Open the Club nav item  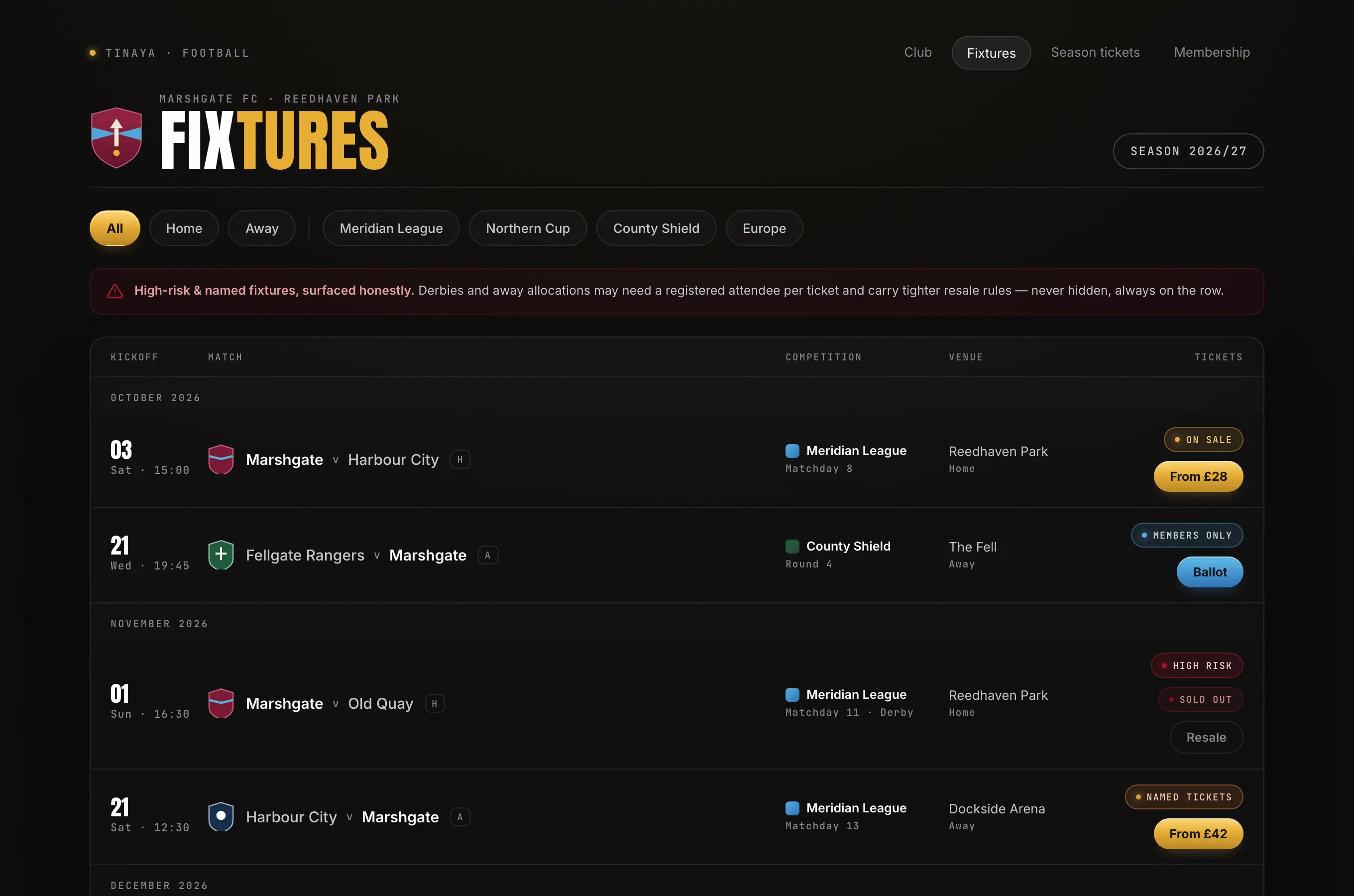917,53
